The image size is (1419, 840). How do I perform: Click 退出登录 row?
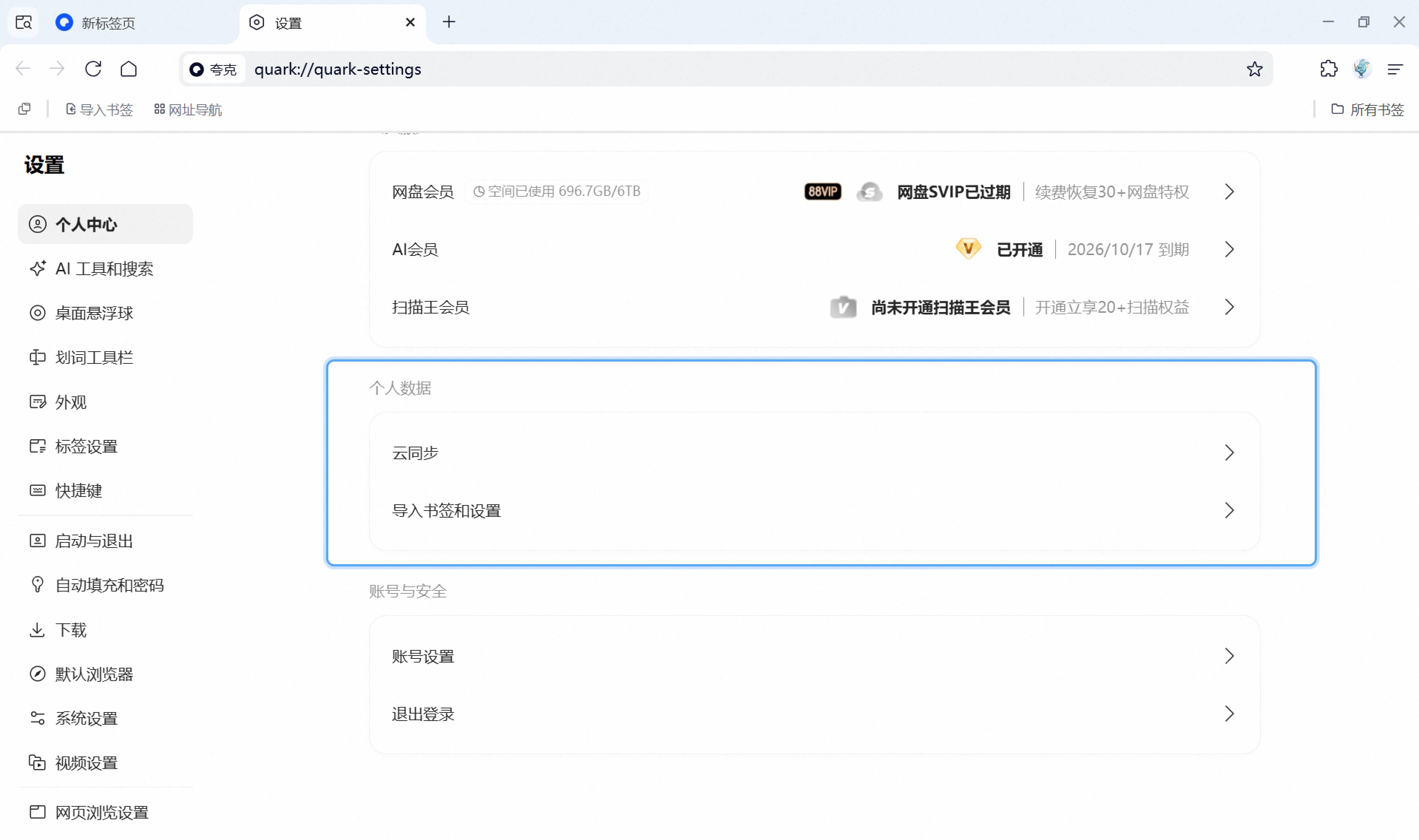click(x=814, y=714)
